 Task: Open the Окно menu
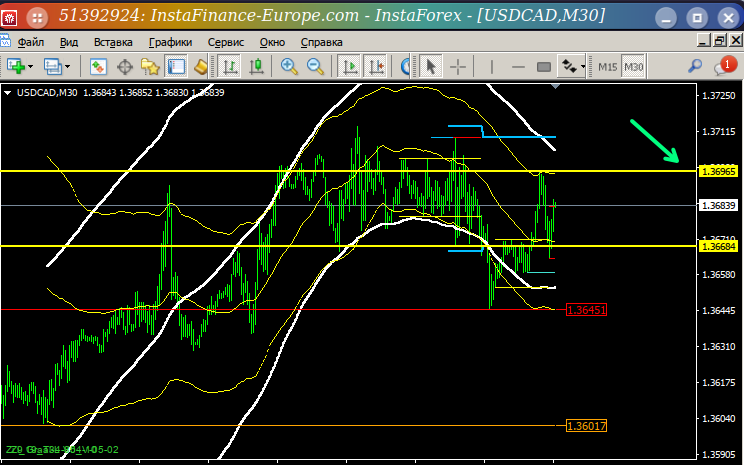(272, 42)
